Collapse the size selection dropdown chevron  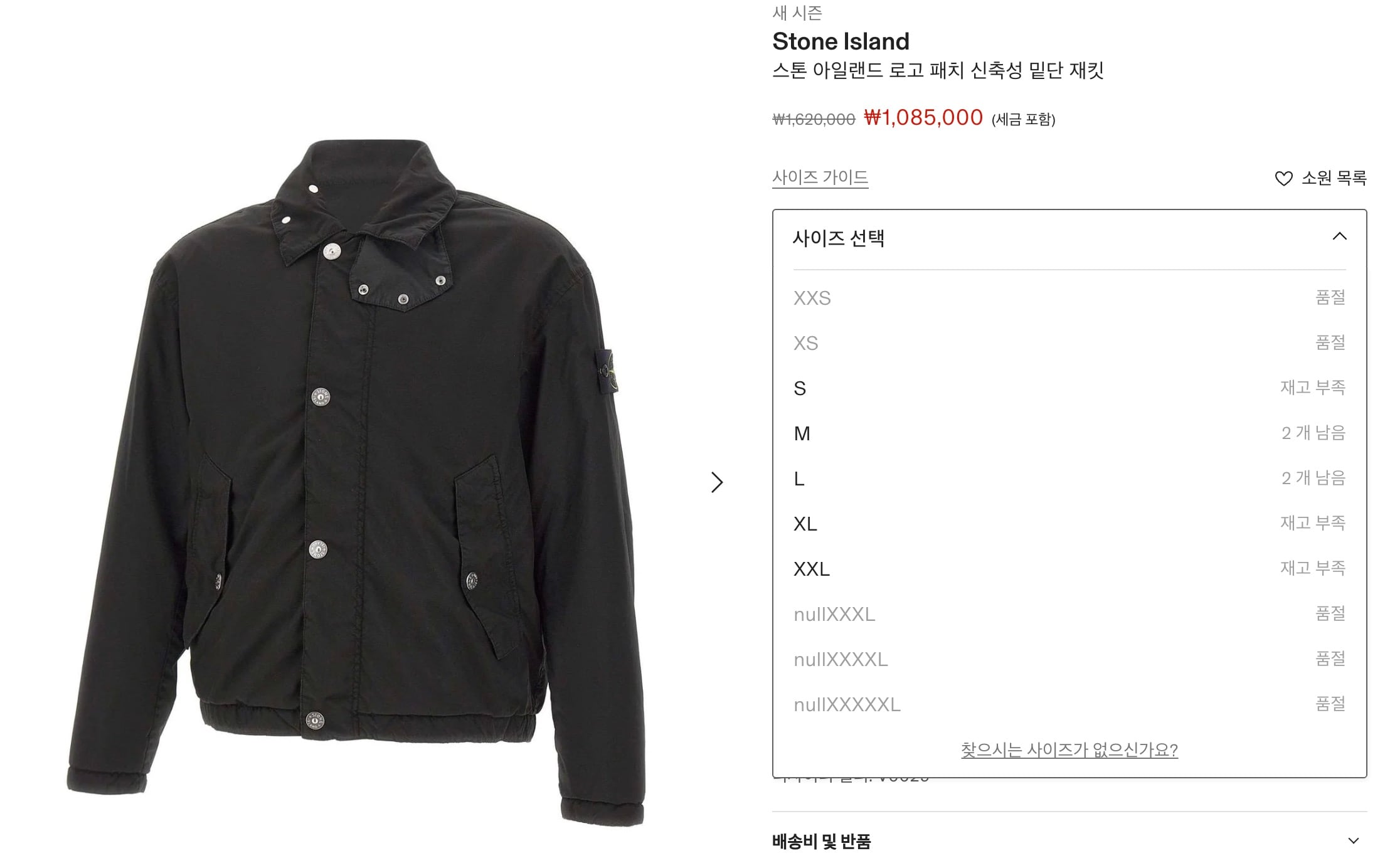click(x=1339, y=236)
